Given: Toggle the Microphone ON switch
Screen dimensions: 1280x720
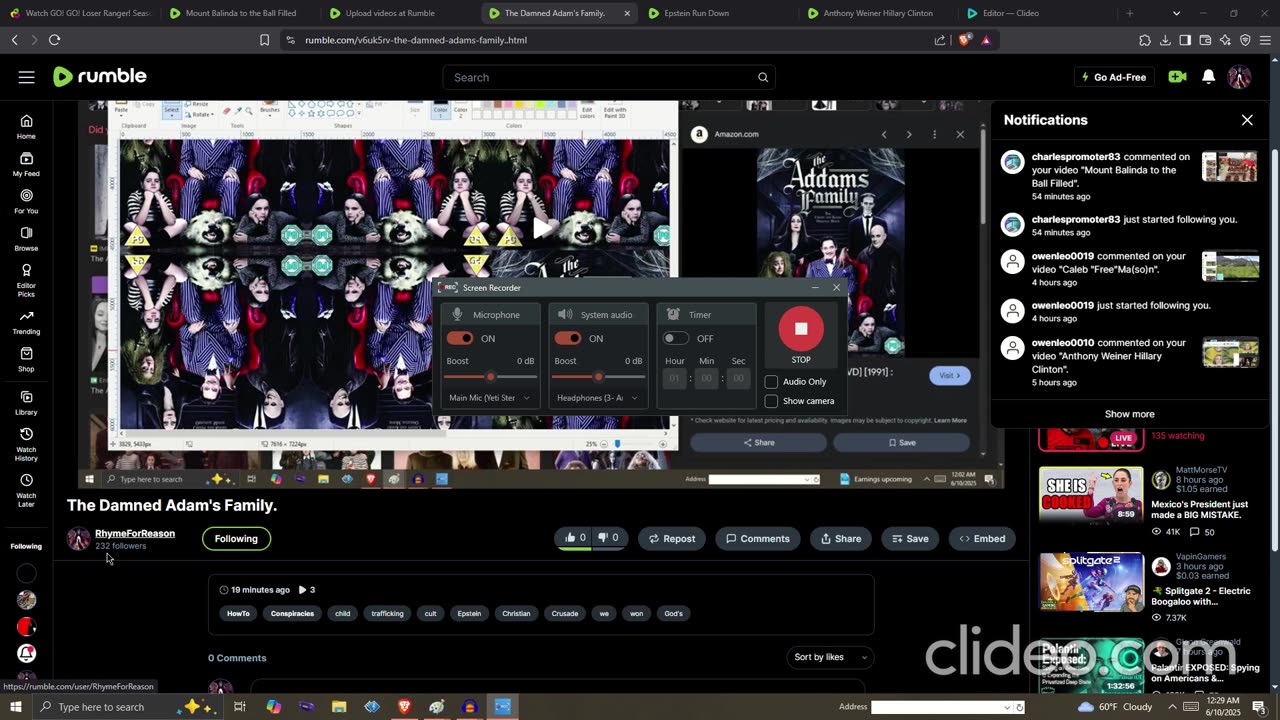Looking at the screenshot, I should pyautogui.click(x=460, y=338).
